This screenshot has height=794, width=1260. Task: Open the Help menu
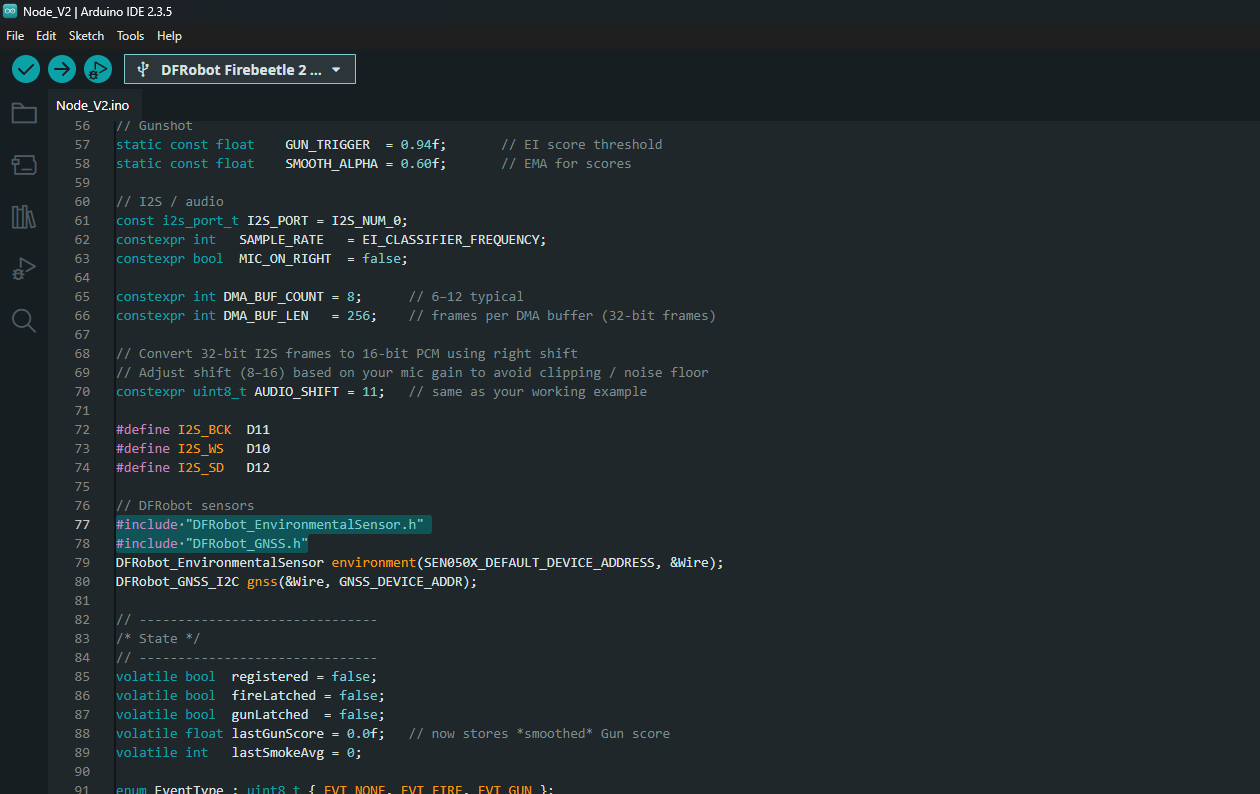(x=169, y=36)
